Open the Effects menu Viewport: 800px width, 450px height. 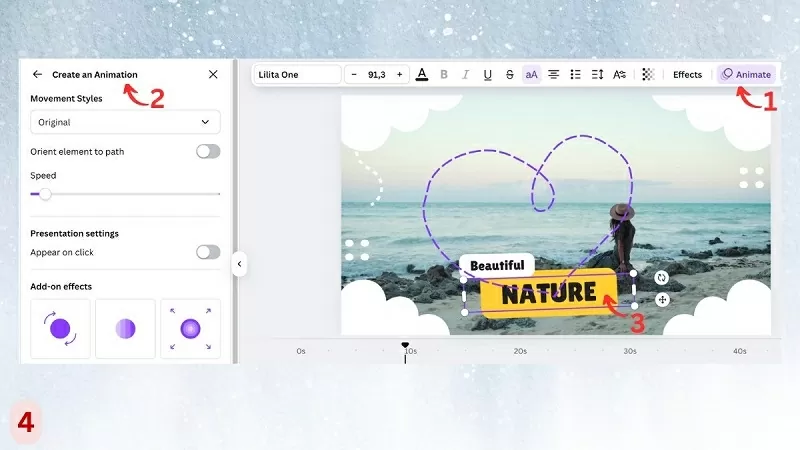click(x=687, y=74)
